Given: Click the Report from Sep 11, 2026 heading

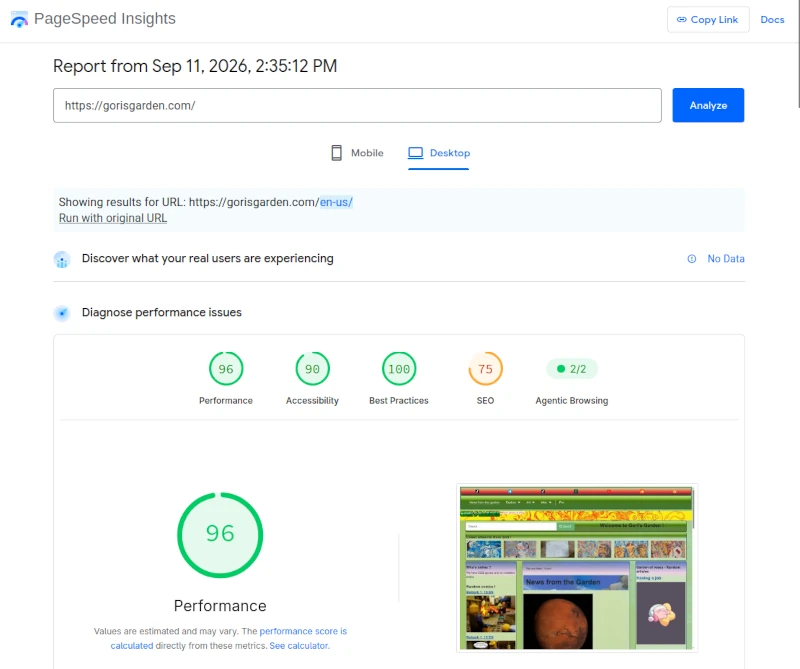Looking at the screenshot, I should 195,66.
